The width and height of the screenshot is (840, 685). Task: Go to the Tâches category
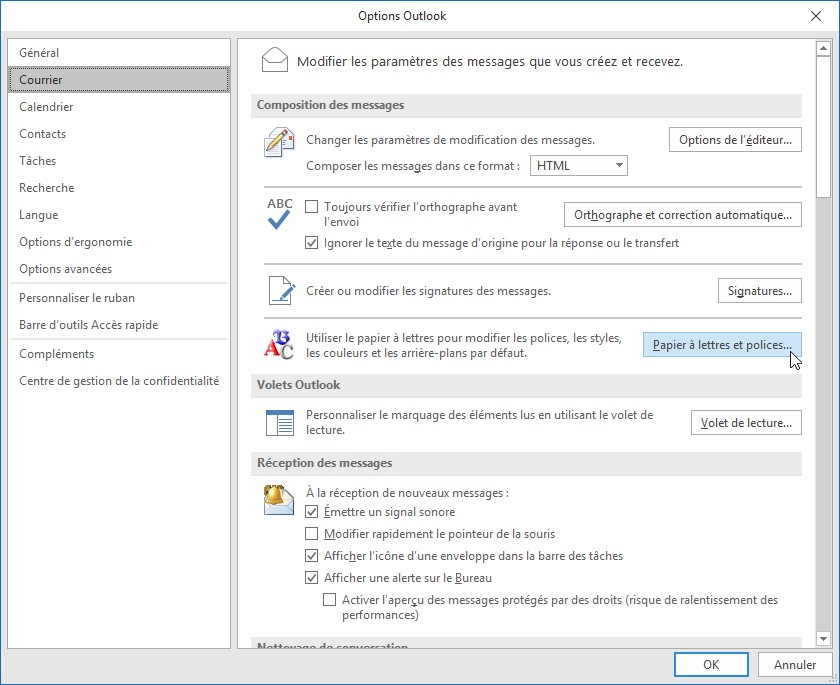point(119,161)
